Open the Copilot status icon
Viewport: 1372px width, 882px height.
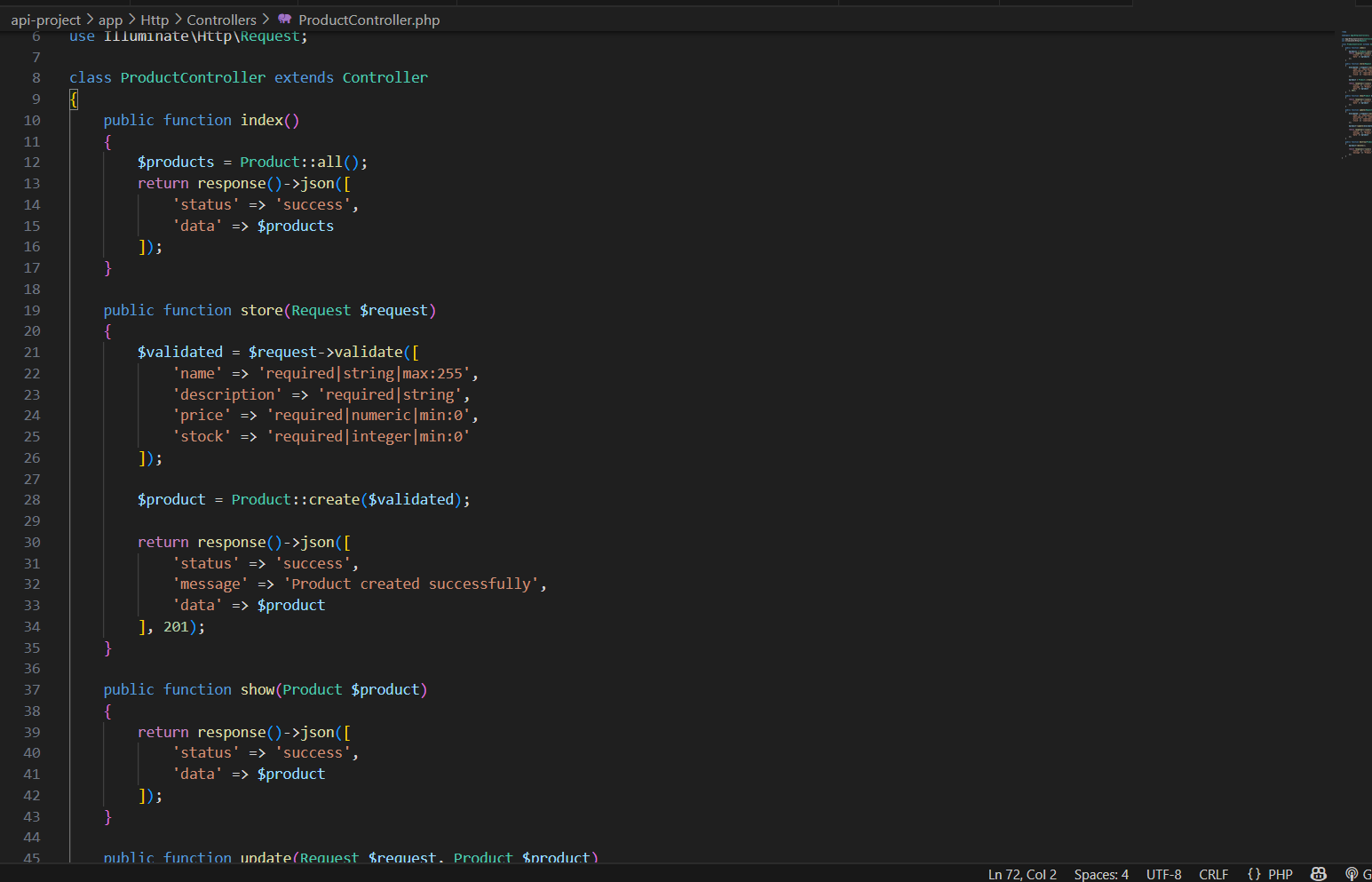(1319, 874)
